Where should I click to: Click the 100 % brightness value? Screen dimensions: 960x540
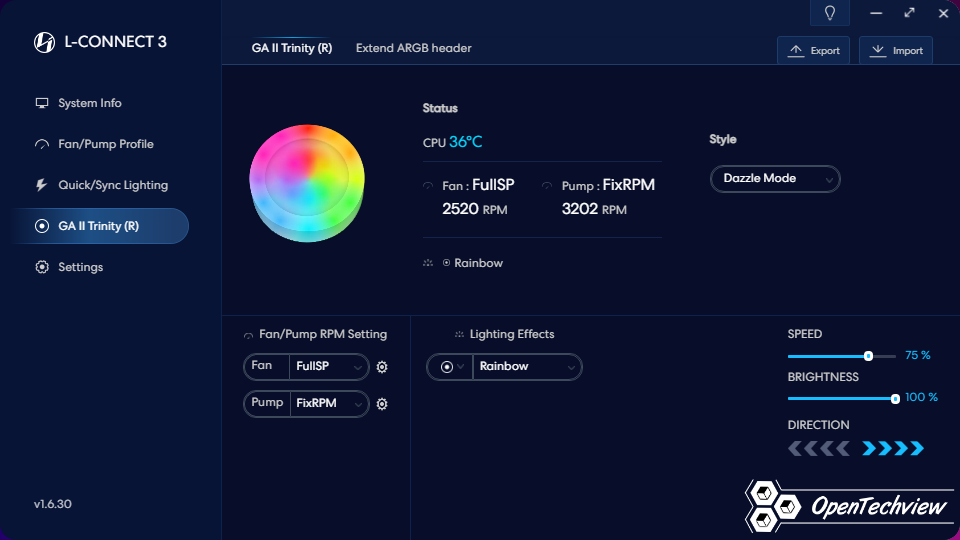921,397
